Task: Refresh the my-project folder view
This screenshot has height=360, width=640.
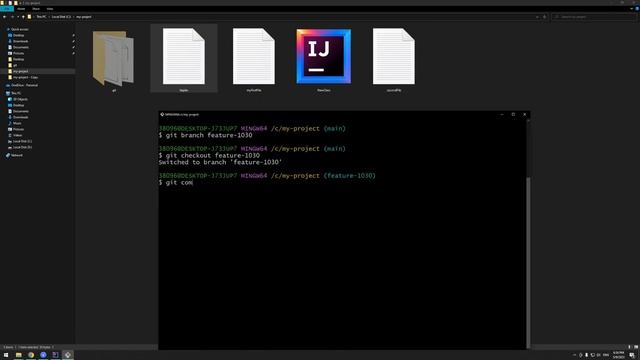Action: pyautogui.click(x=544, y=17)
